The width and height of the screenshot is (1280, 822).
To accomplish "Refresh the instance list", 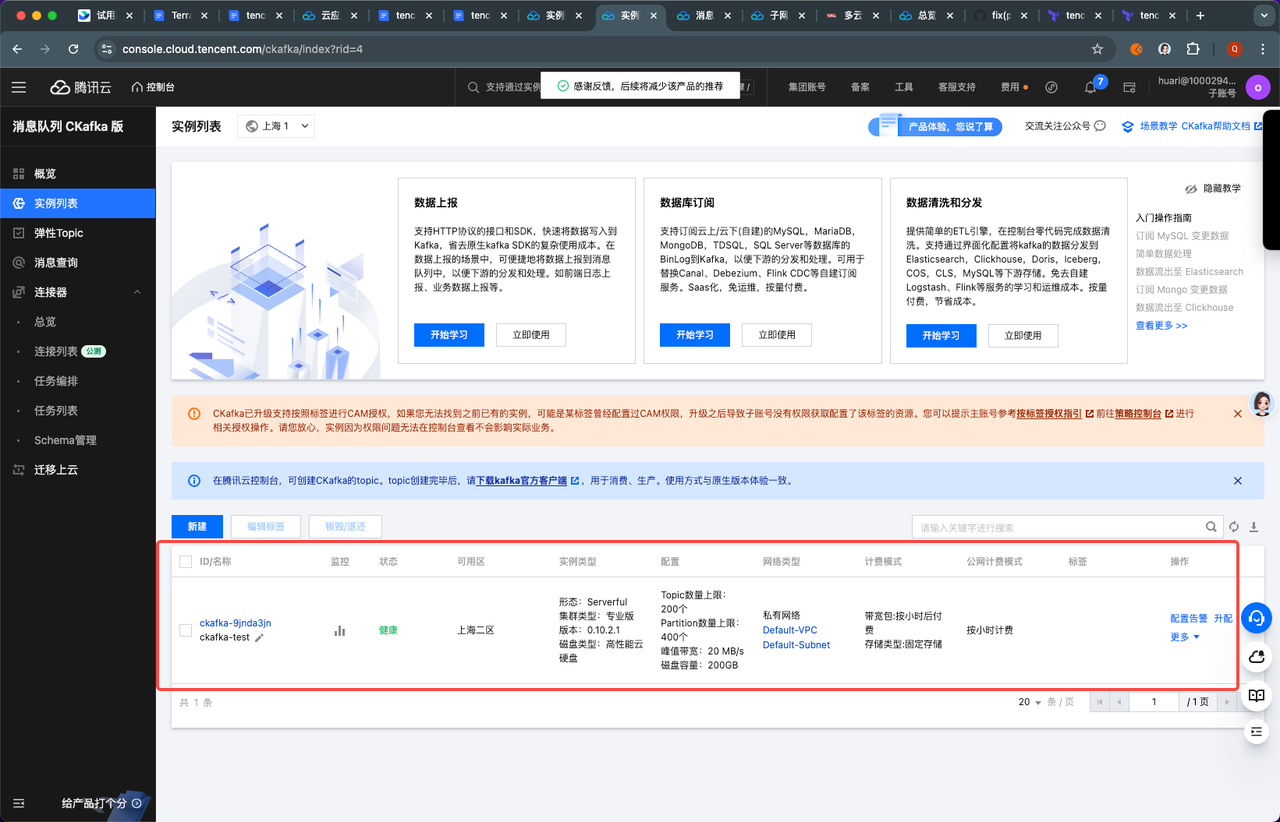I will [1234, 527].
